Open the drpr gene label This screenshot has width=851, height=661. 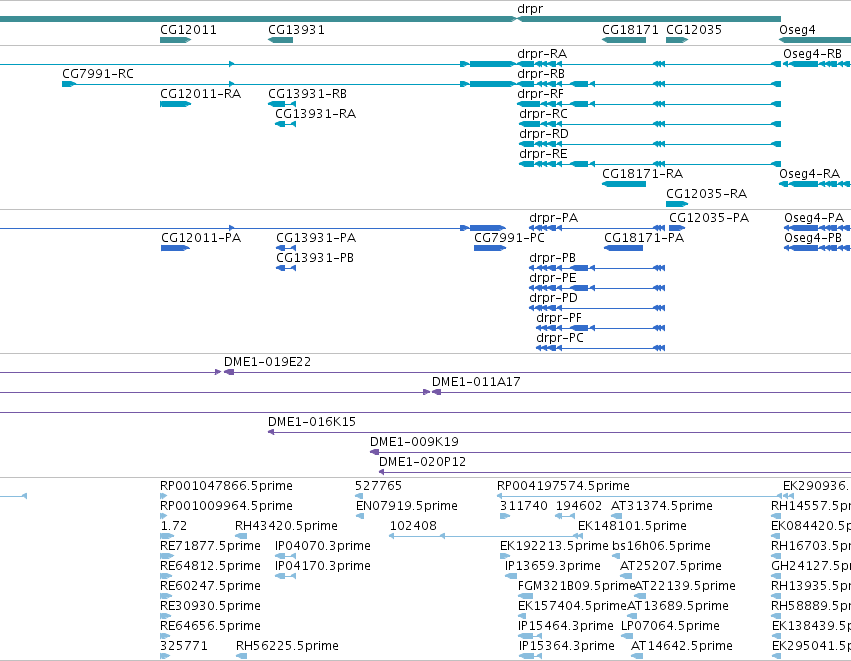pos(530,9)
